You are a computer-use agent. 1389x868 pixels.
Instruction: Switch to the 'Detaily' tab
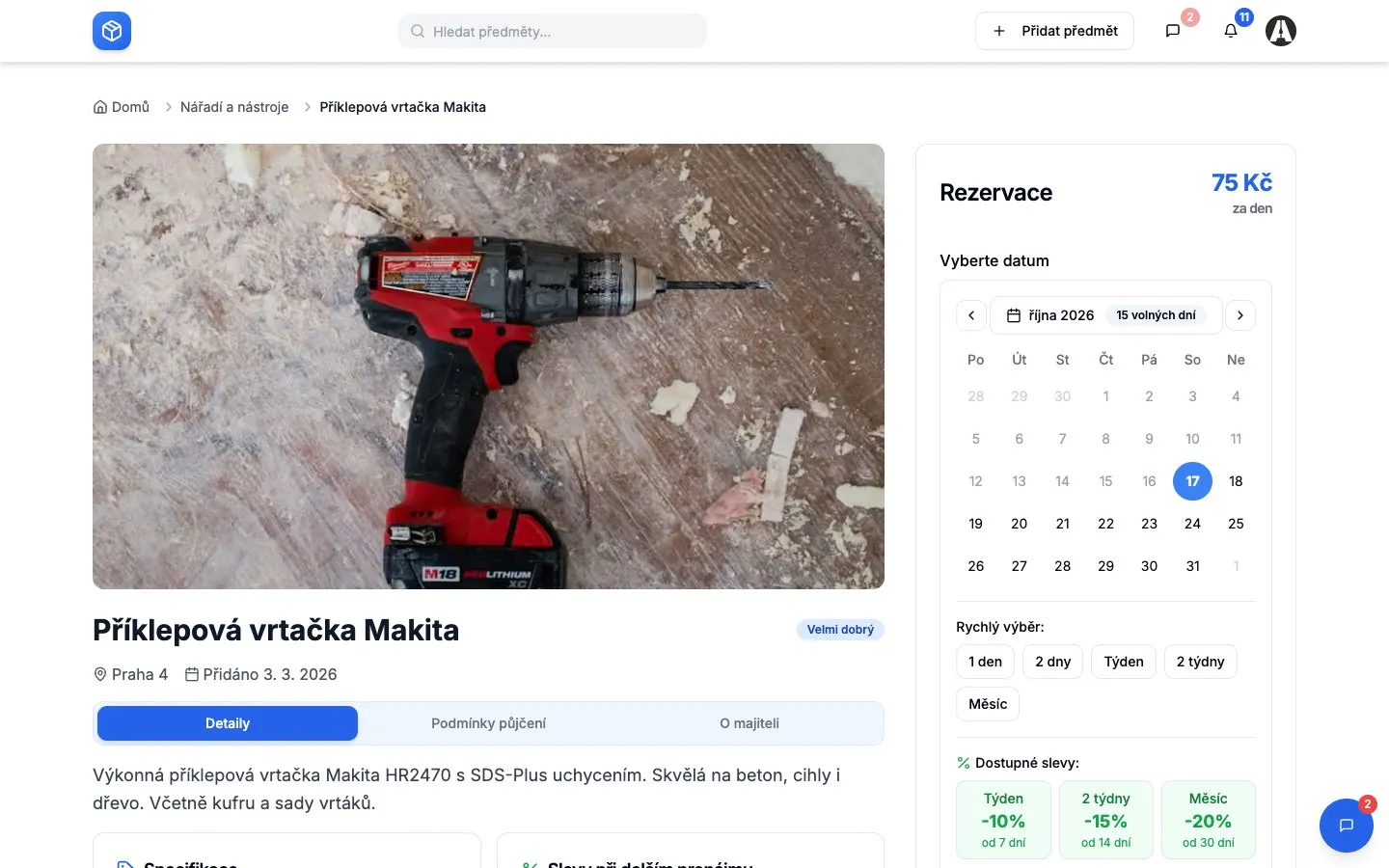228,723
